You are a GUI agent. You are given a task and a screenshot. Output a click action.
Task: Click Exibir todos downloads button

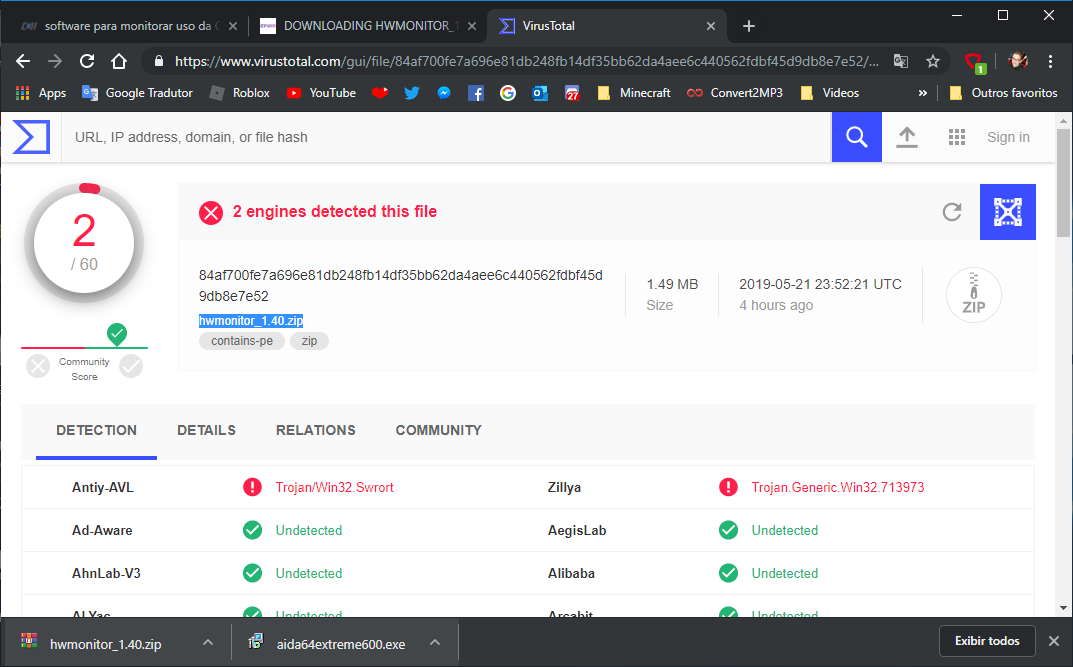(x=987, y=641)
